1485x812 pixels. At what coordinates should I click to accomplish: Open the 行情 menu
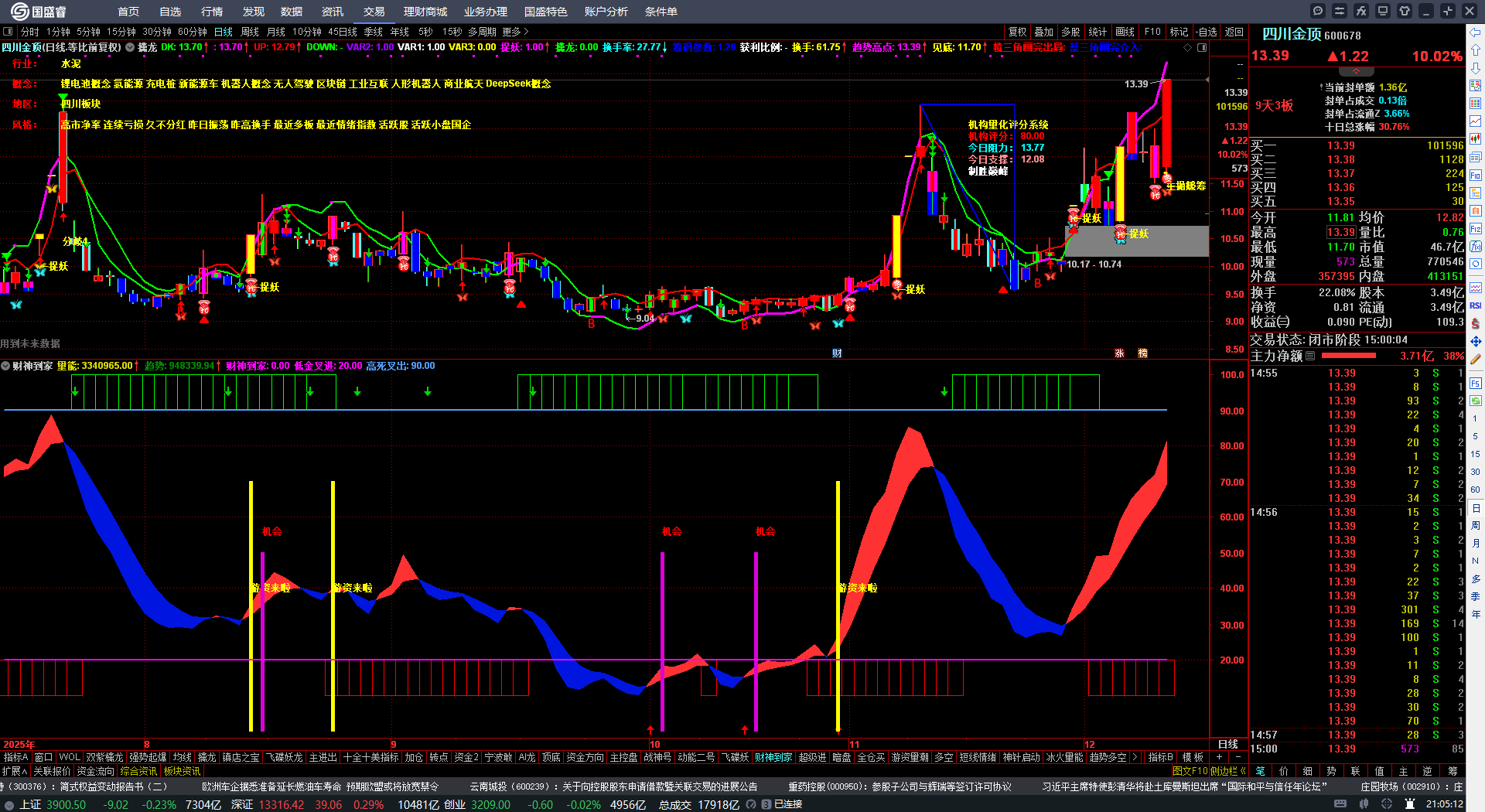point(212,12)
